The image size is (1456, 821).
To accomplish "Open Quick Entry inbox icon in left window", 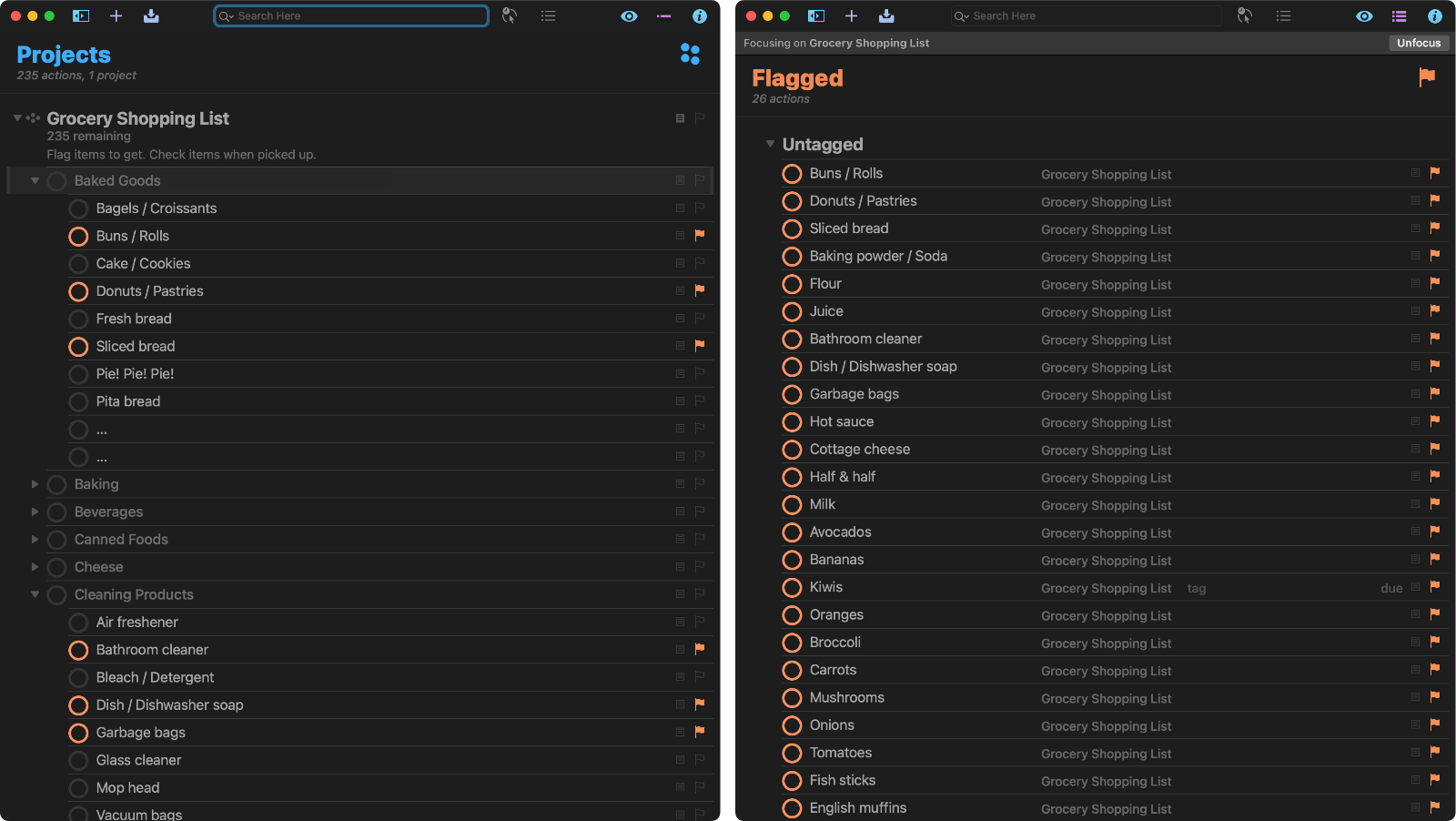I will (151, 15).
